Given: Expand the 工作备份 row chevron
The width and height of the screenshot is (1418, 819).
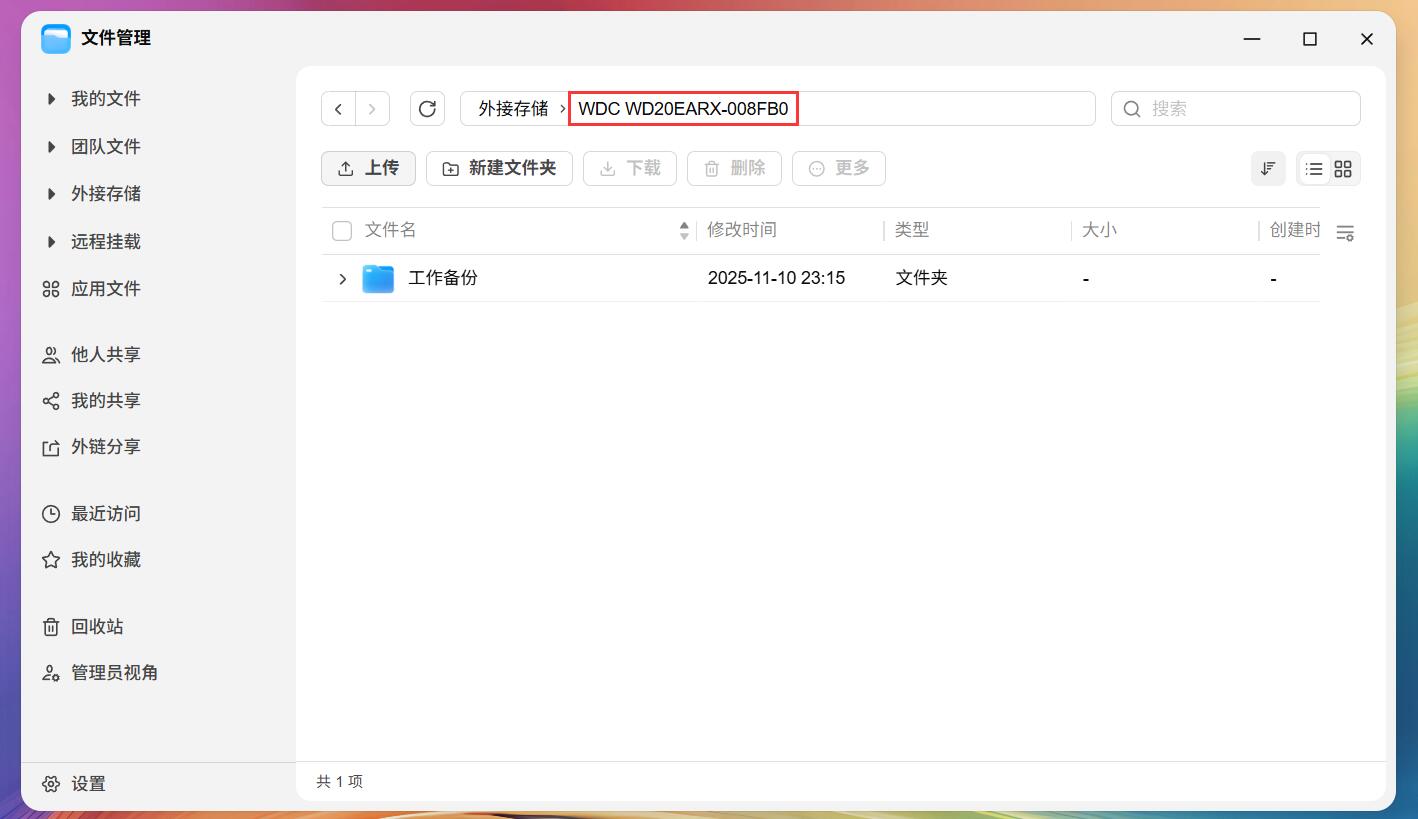Looking at the screenshot, I should pyautogui.click(x=342, y=279).
